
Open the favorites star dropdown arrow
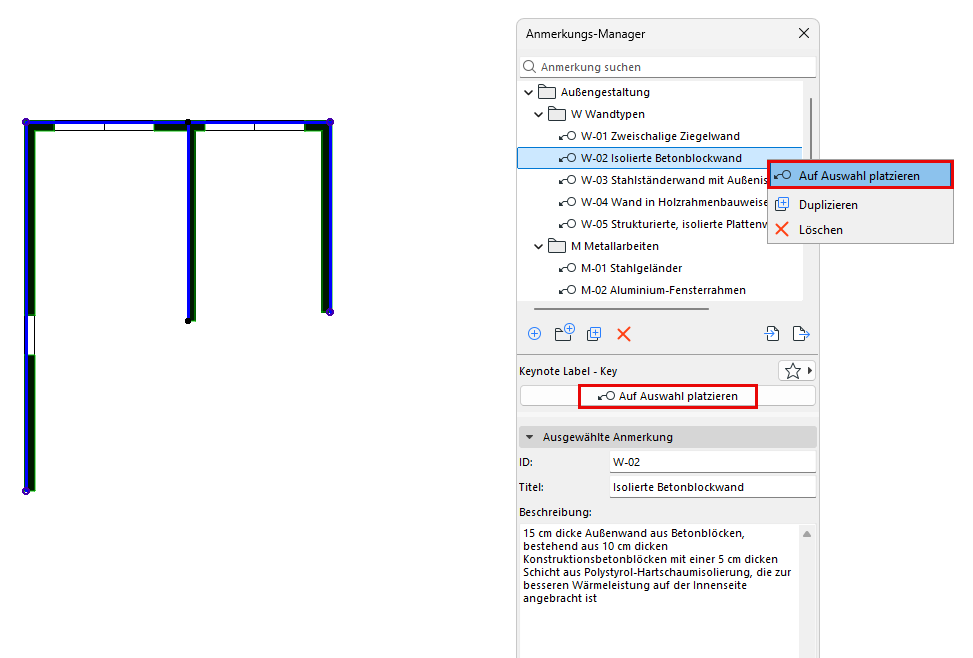(809, 371)
